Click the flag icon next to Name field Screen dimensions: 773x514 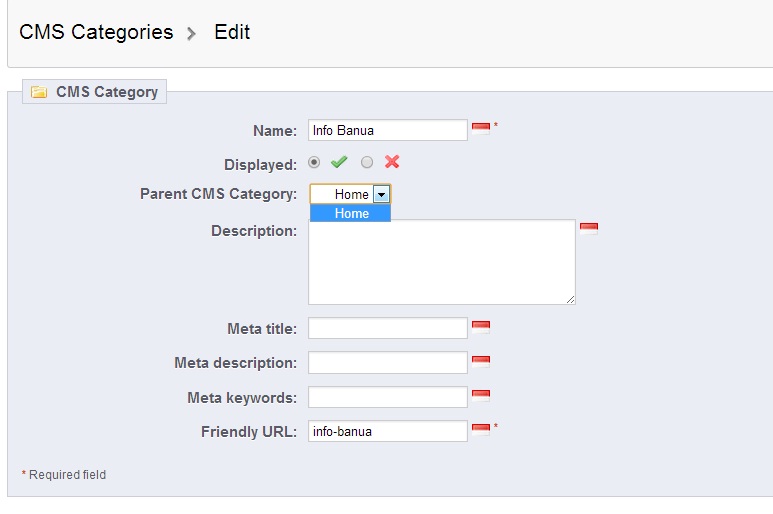click(481, 128)
